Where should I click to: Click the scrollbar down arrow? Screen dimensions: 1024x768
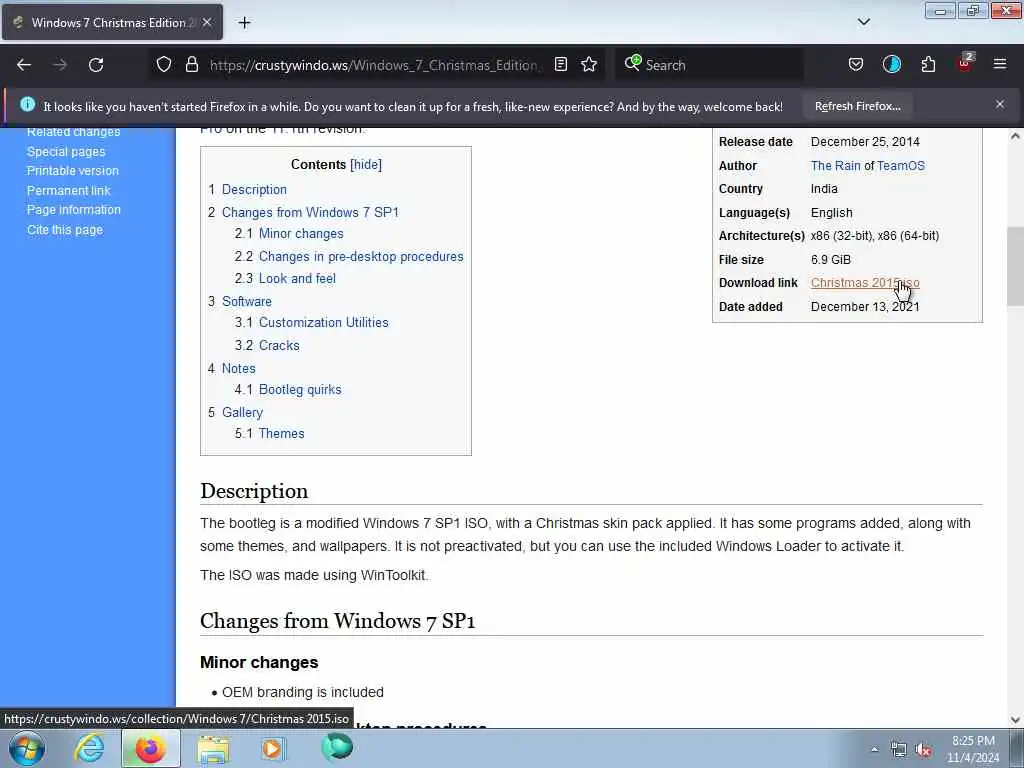click(1015, 720)
